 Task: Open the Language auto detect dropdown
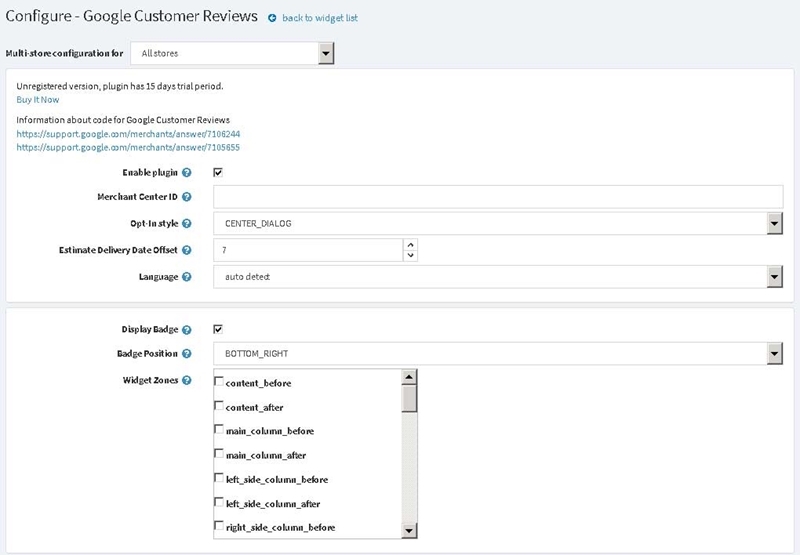pyautogui.click(x=498, y=276)
